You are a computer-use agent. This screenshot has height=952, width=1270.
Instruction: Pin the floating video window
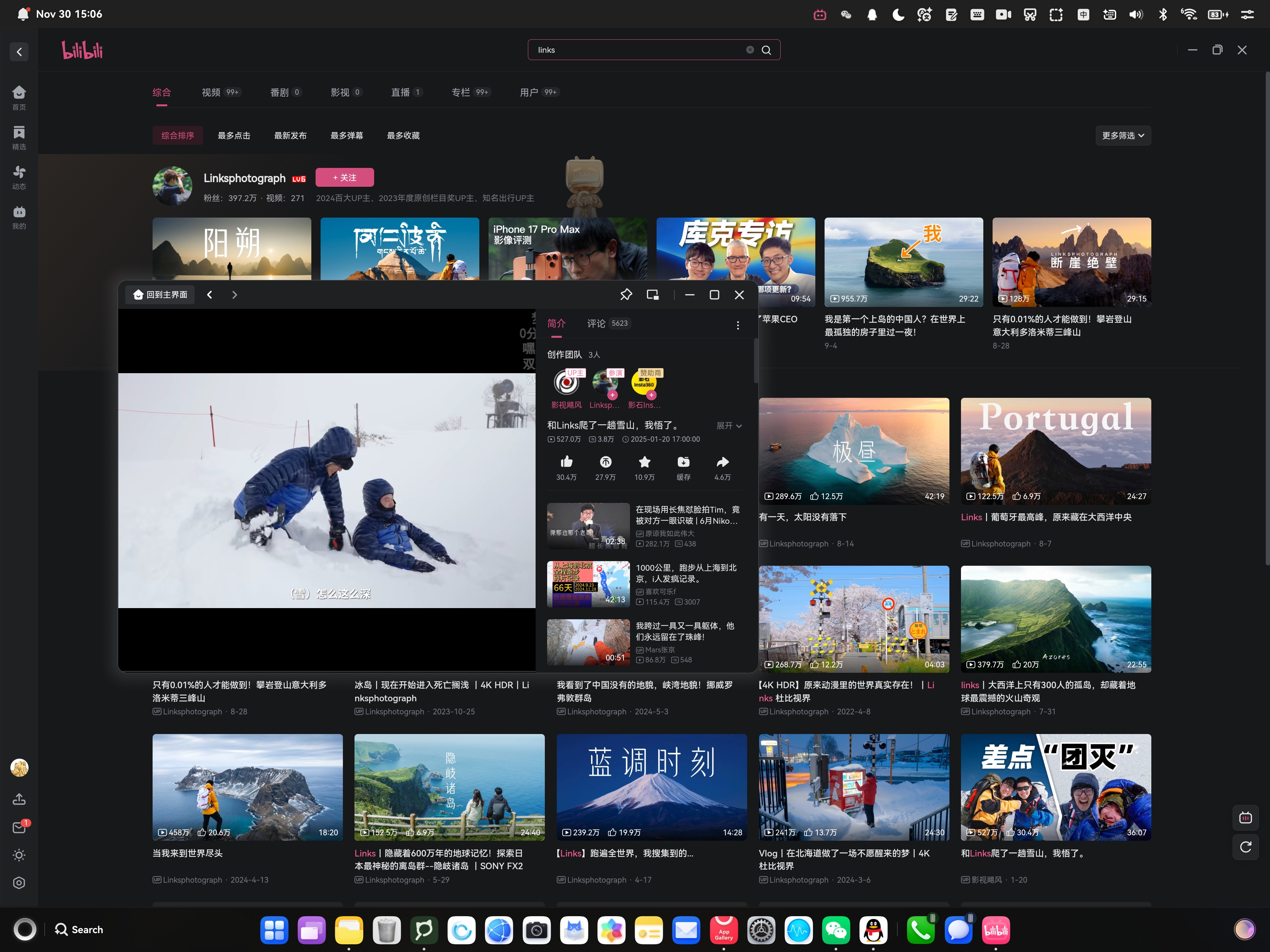pos(626,294)
